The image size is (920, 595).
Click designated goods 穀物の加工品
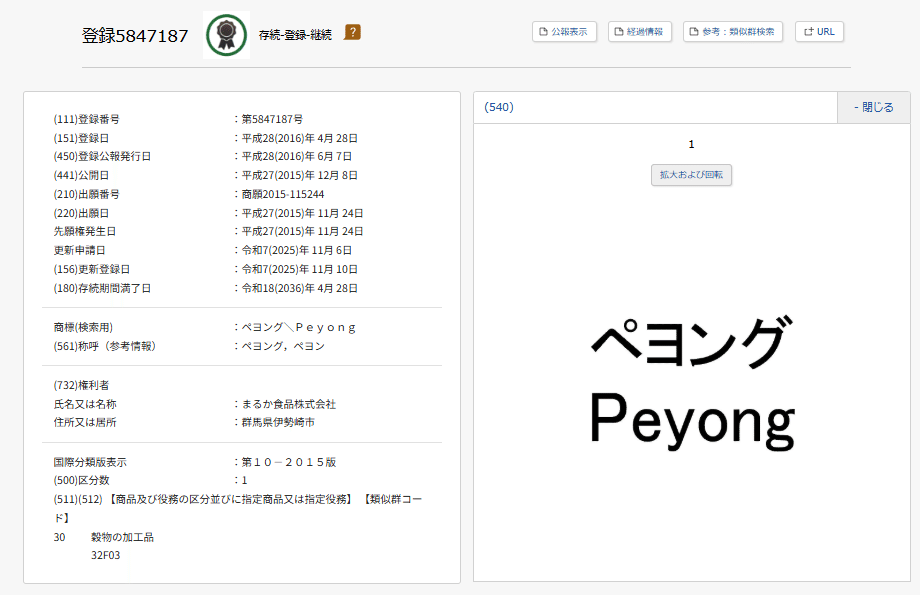pos(122,537)
